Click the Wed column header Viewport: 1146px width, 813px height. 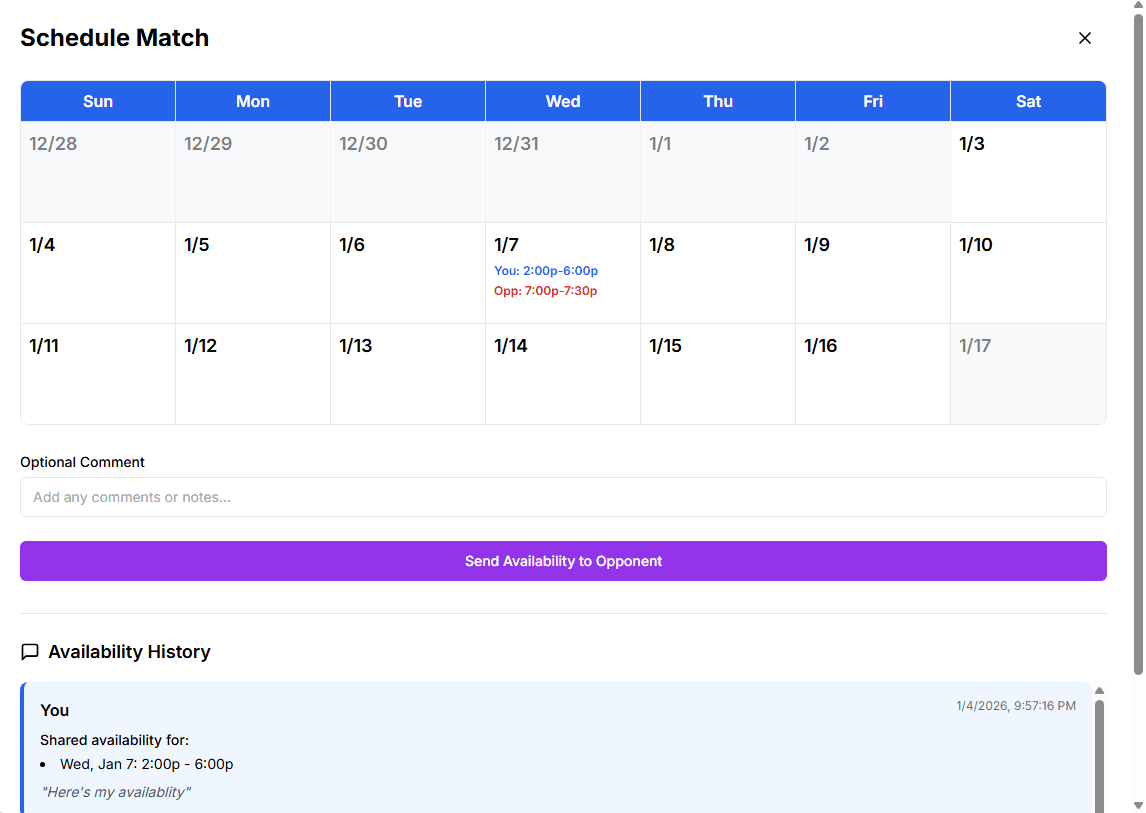pyautogui.click(x=563, y=101)
